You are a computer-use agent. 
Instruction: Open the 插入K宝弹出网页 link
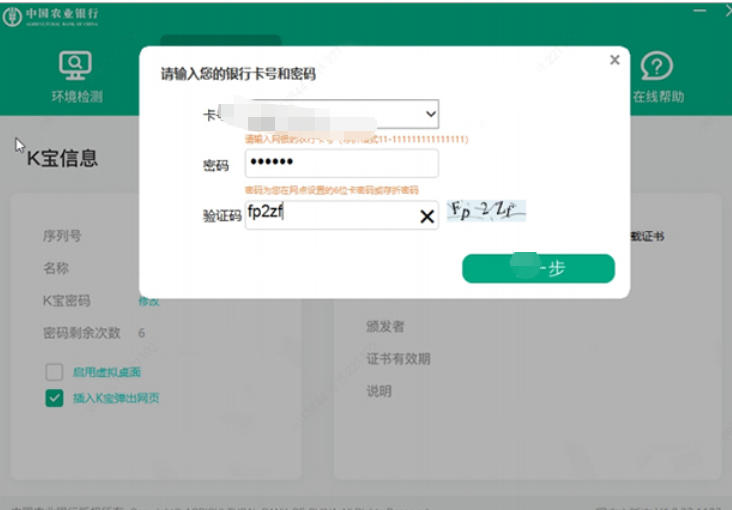click(x=116, y=398)
